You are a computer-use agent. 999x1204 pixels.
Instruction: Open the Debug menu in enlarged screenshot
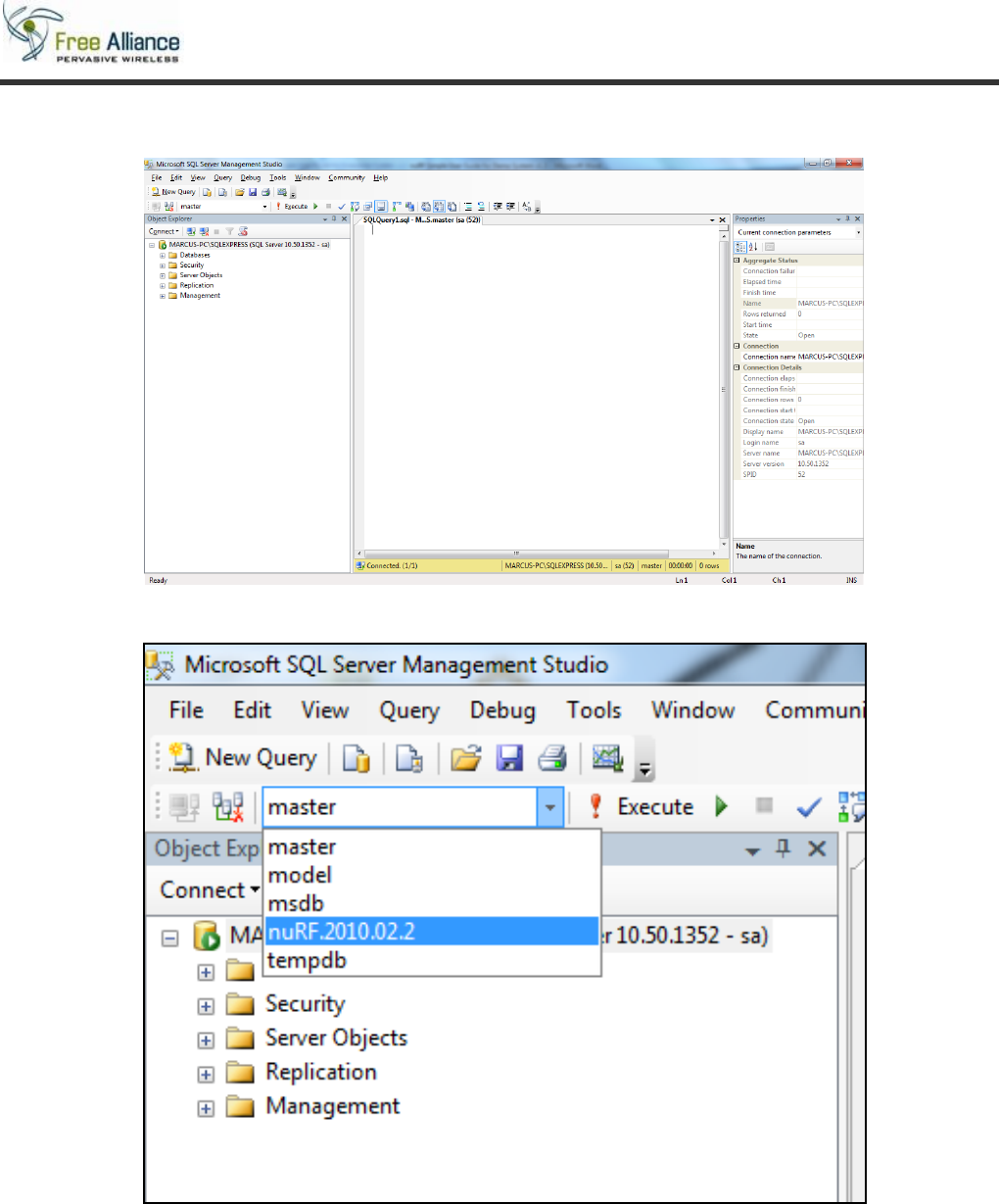[x=502, y=711]
